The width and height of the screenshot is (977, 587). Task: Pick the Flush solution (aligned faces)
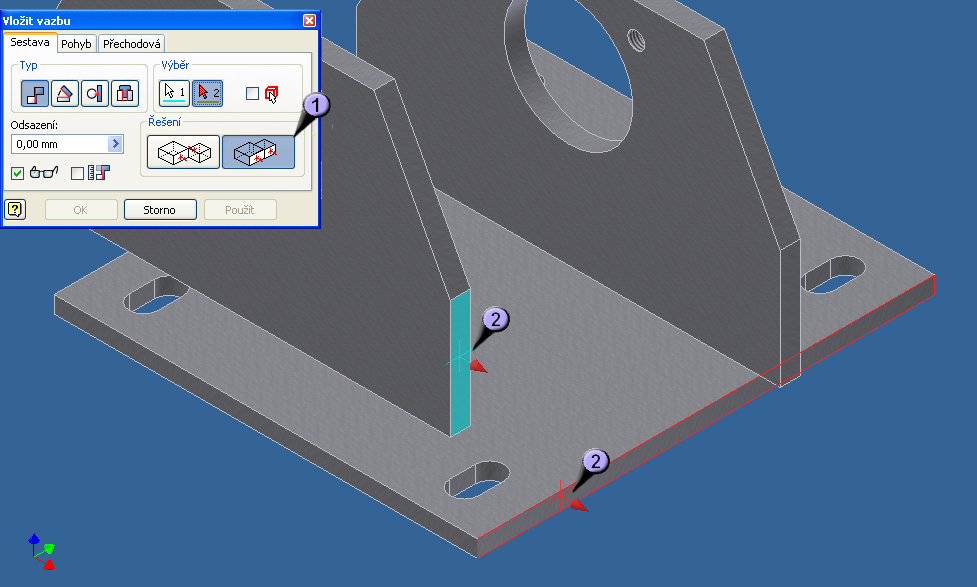[258, 152]
